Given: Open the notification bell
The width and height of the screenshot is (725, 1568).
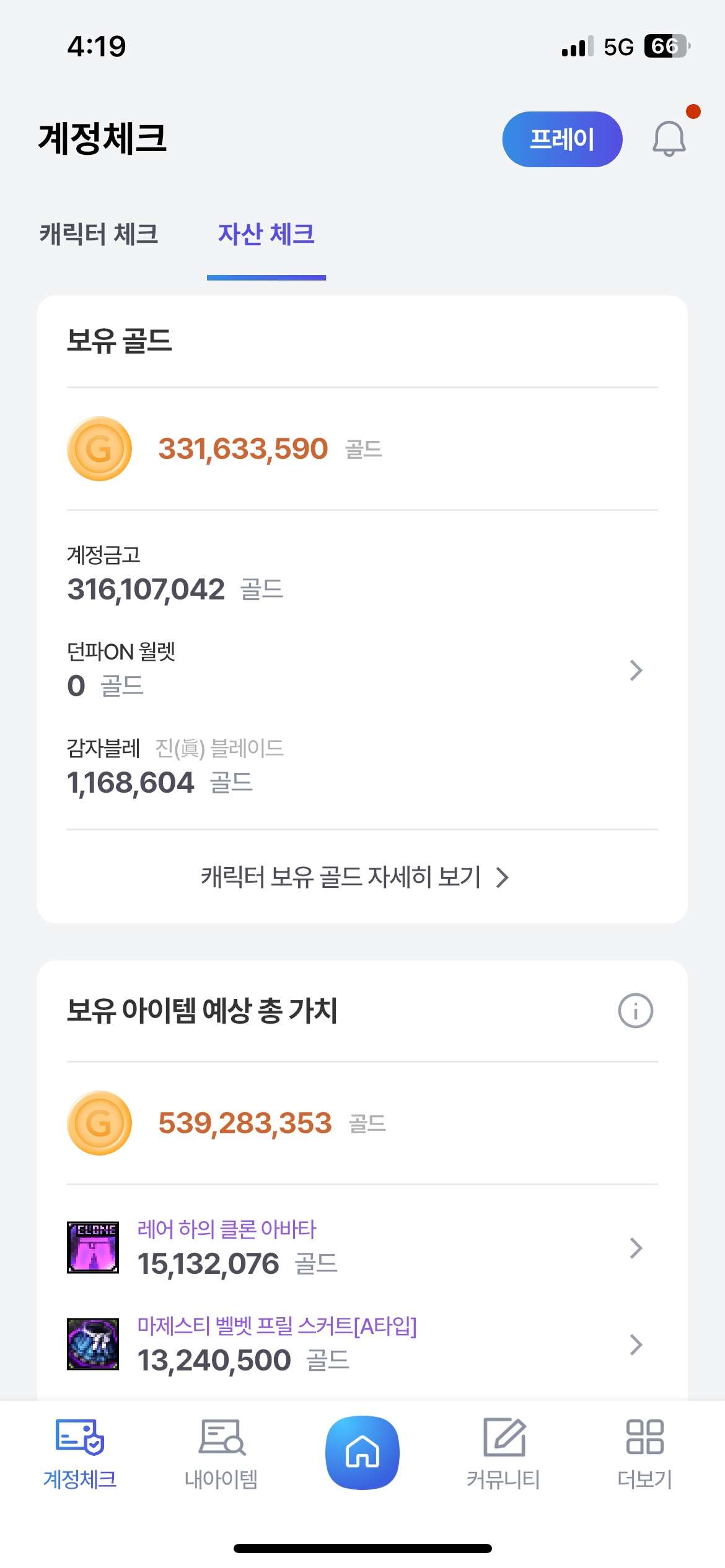Looking at the screenshot, I should (669, 139).
